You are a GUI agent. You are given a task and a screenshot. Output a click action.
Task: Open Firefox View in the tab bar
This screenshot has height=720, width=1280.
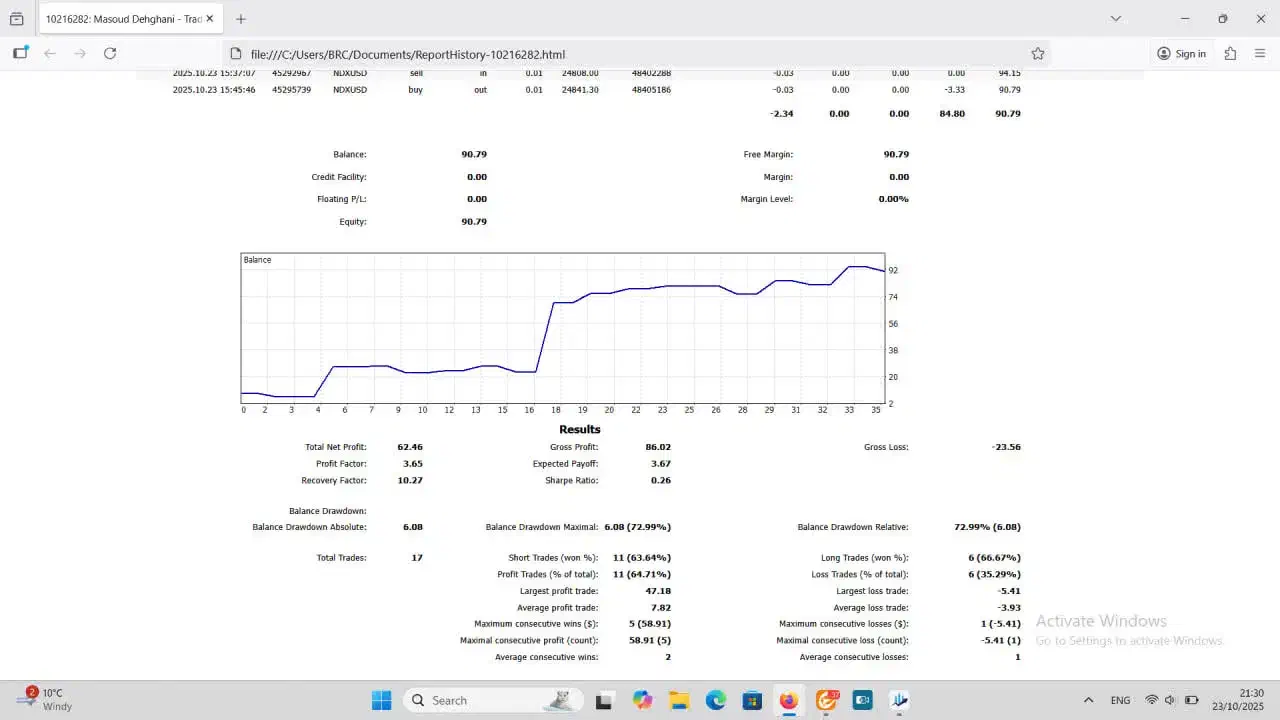pos(16,19)
